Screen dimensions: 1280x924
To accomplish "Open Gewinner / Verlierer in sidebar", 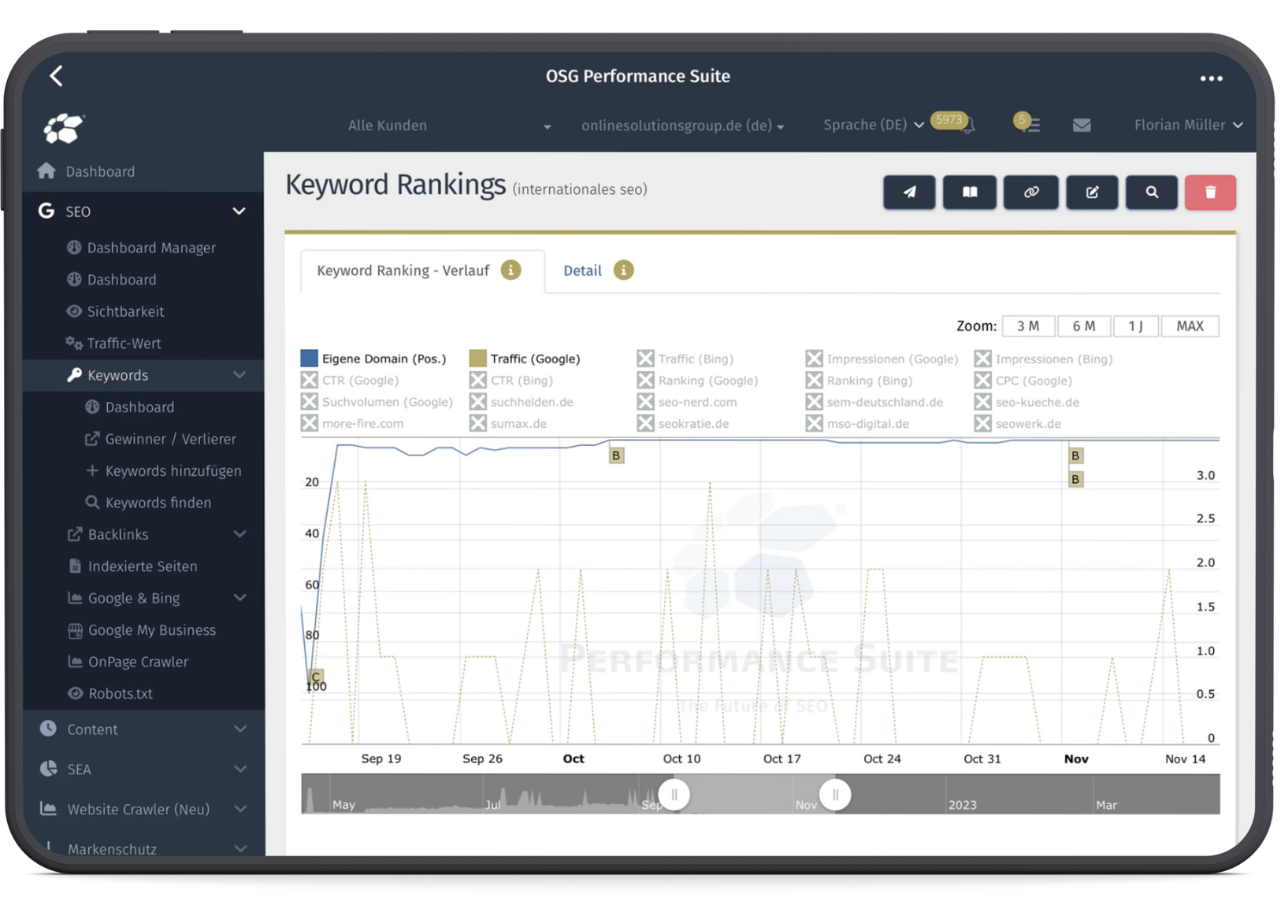I will point(171,438).
